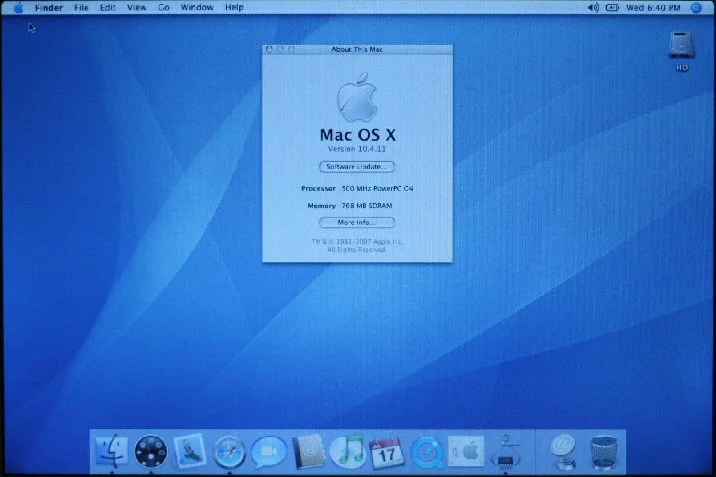This screenshot has height=477, width=716.
Task: Open System Preferences in the dock
Action: click(x=466, y=451)
